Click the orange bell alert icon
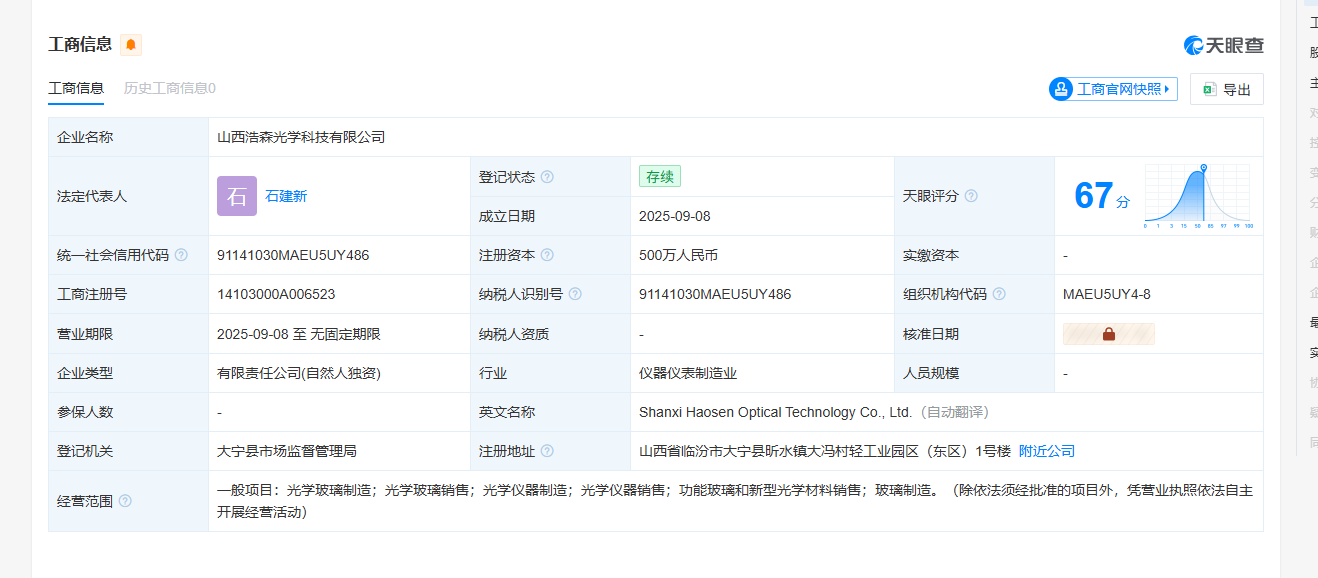This screenshot has height=578, width=1318. click(x=131, y=45)
